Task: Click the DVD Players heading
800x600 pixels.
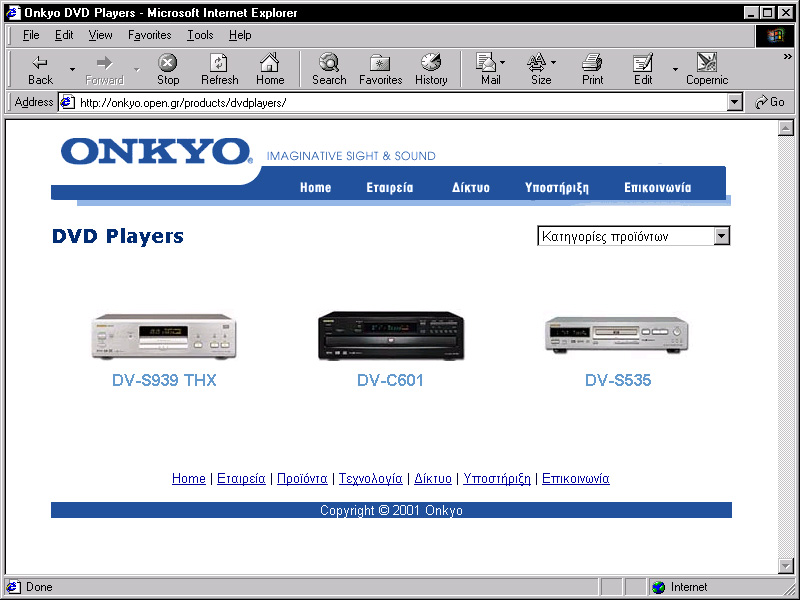Action: tap(118, 236)
